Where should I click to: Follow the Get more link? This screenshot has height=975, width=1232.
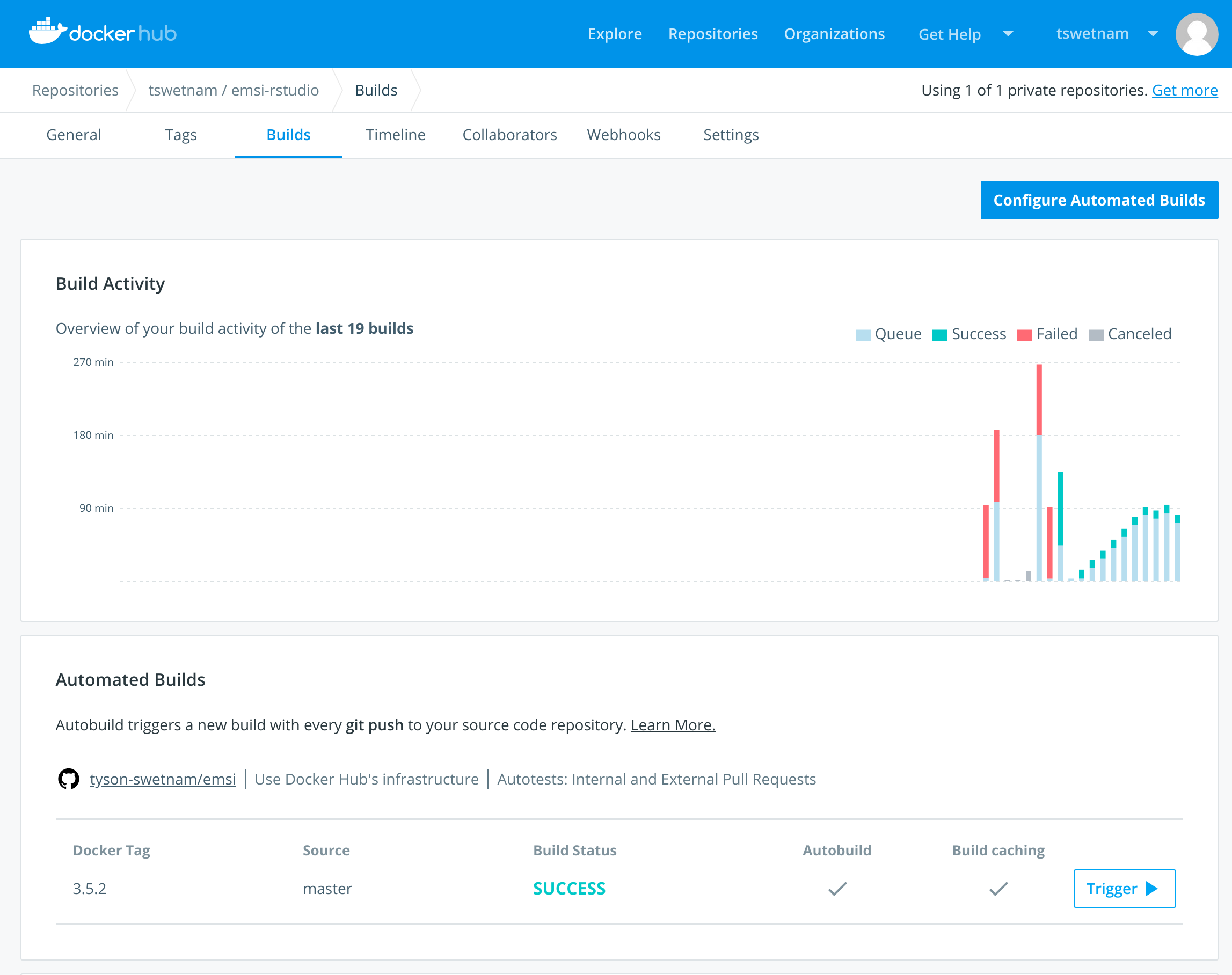(1185, 90)
